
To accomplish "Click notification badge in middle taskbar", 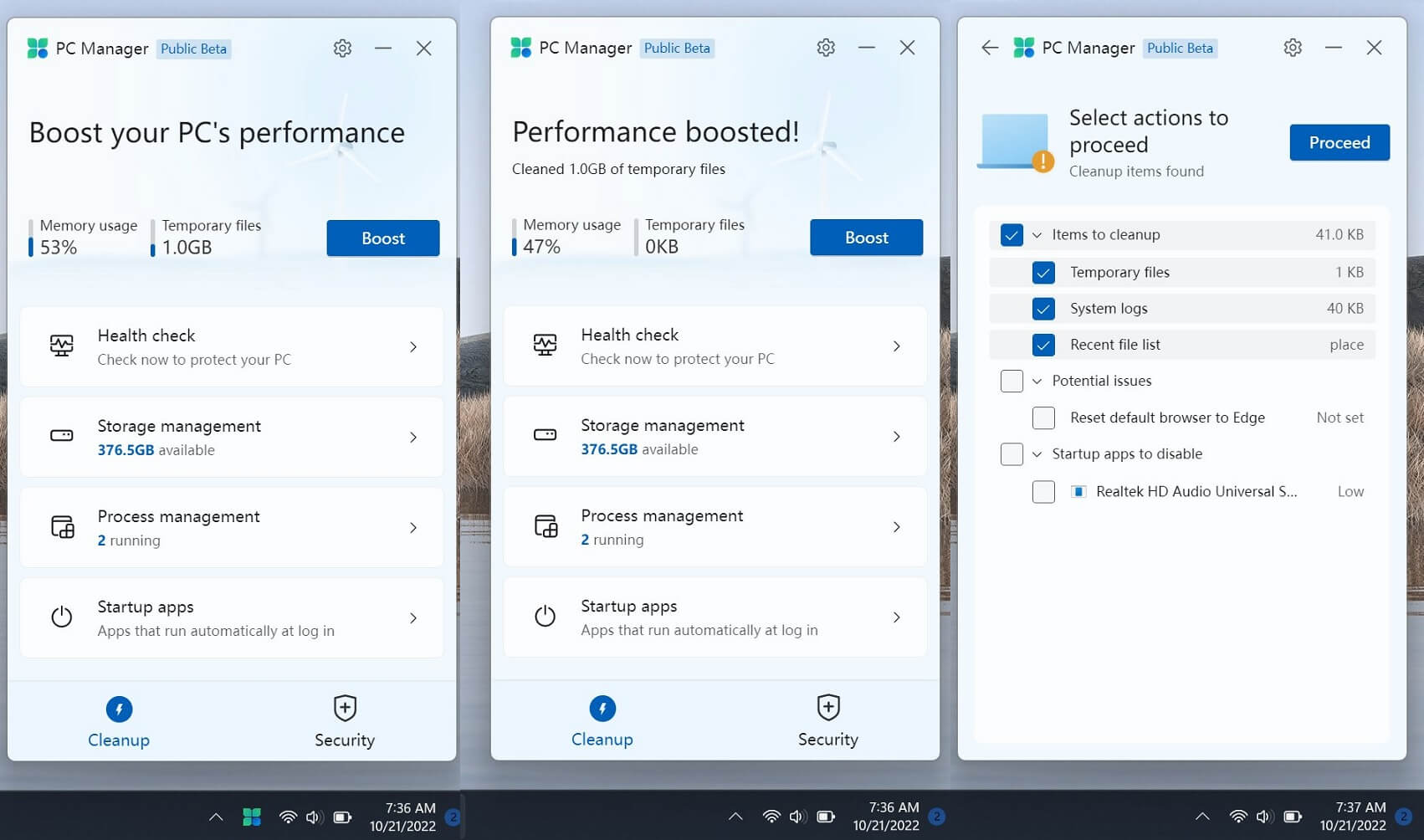I will [937, 817].
